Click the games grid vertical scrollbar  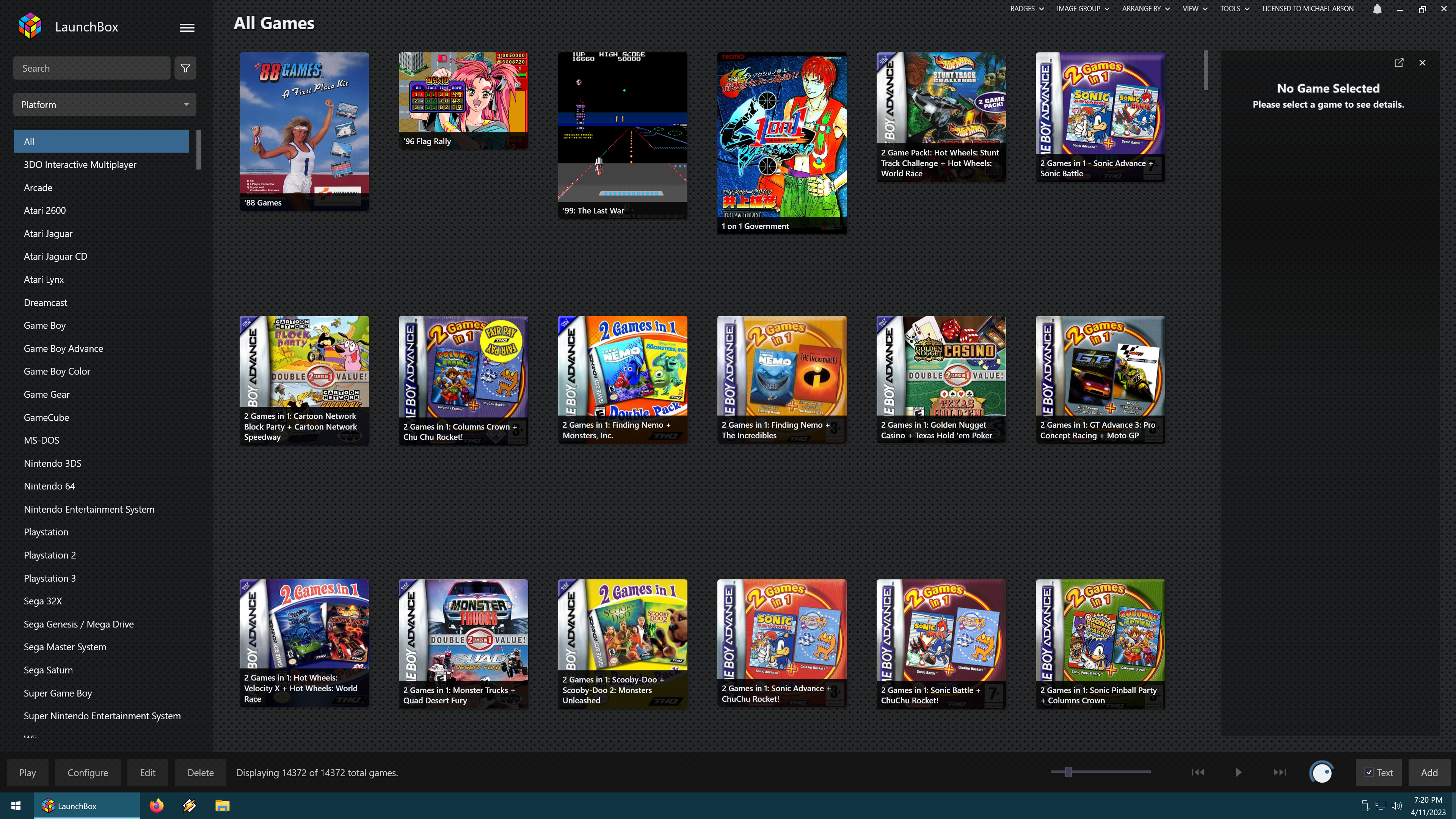1206,71
